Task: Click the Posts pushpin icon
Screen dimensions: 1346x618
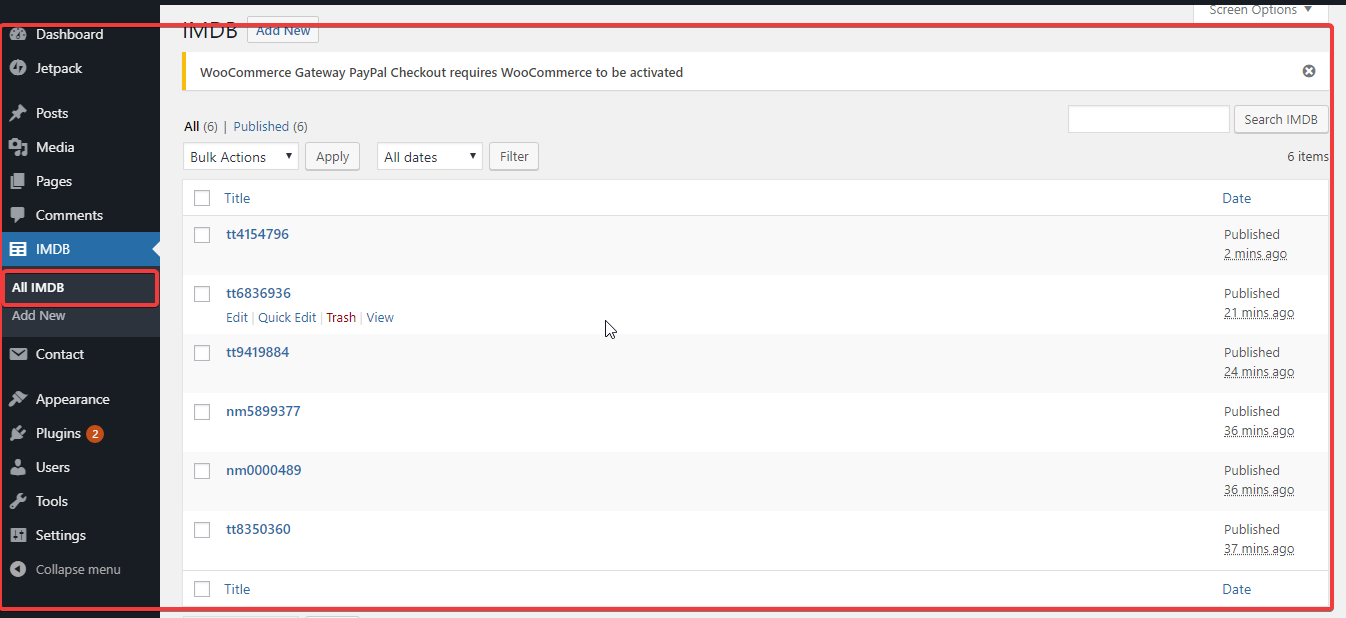Action: pos(18,113)
